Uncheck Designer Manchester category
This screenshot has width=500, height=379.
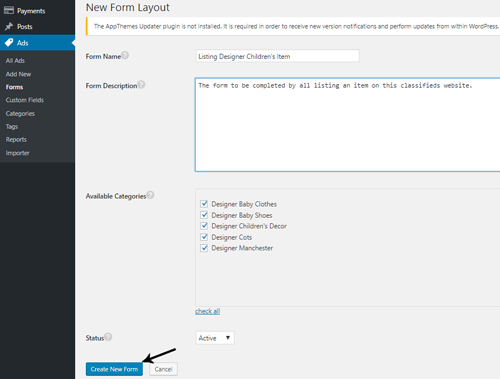coord(204,248)
